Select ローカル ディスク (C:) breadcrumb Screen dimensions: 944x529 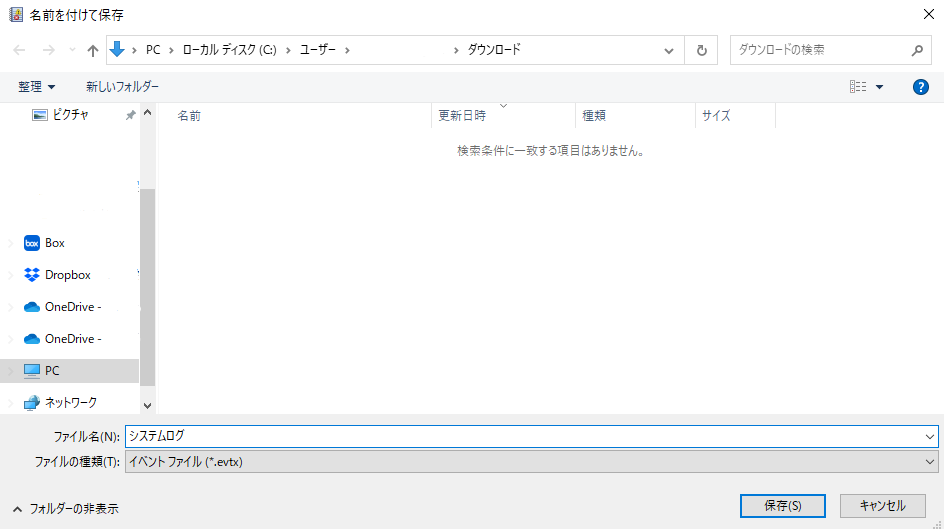click(229, 50)
